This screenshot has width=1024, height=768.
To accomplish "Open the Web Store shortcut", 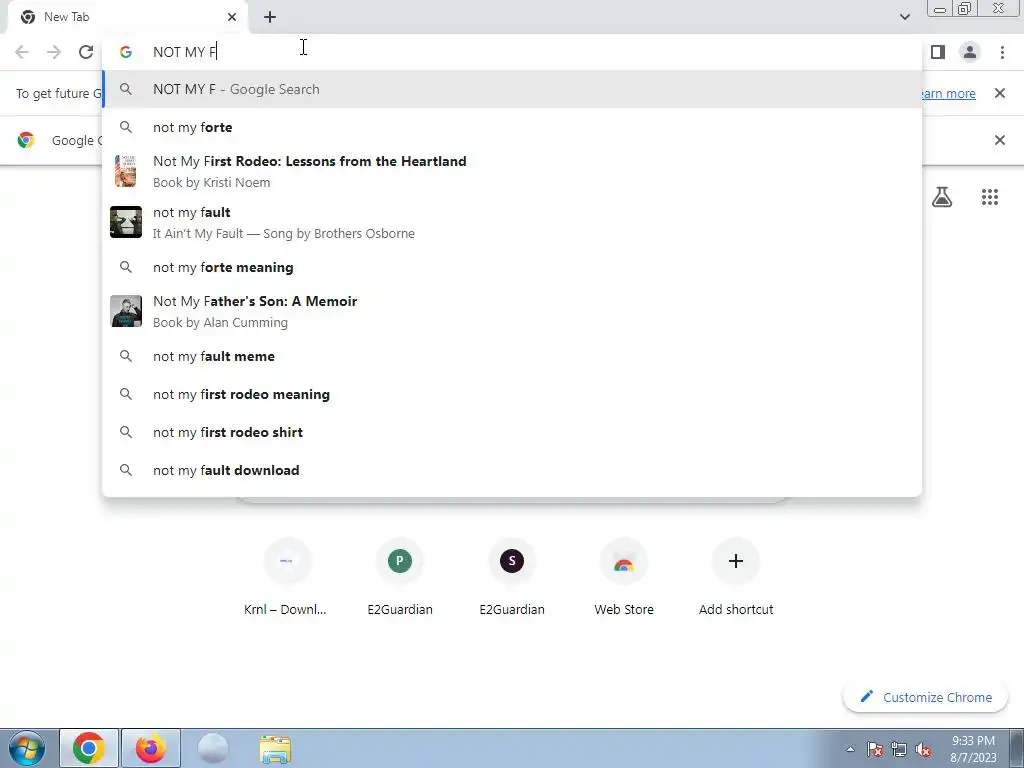I will pyautogui.click(x=624, y=577).
